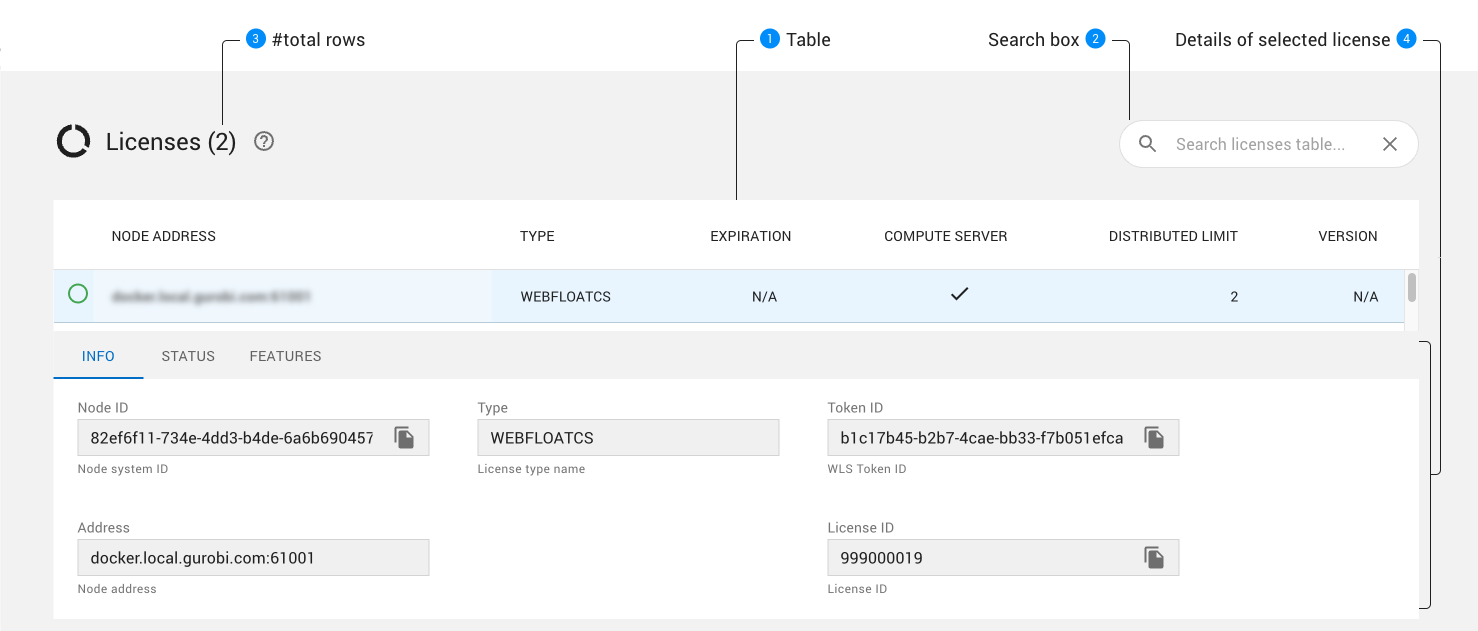Copy the Token ID value
The width and height of the screenshot is (1478, 631).
1154,438
